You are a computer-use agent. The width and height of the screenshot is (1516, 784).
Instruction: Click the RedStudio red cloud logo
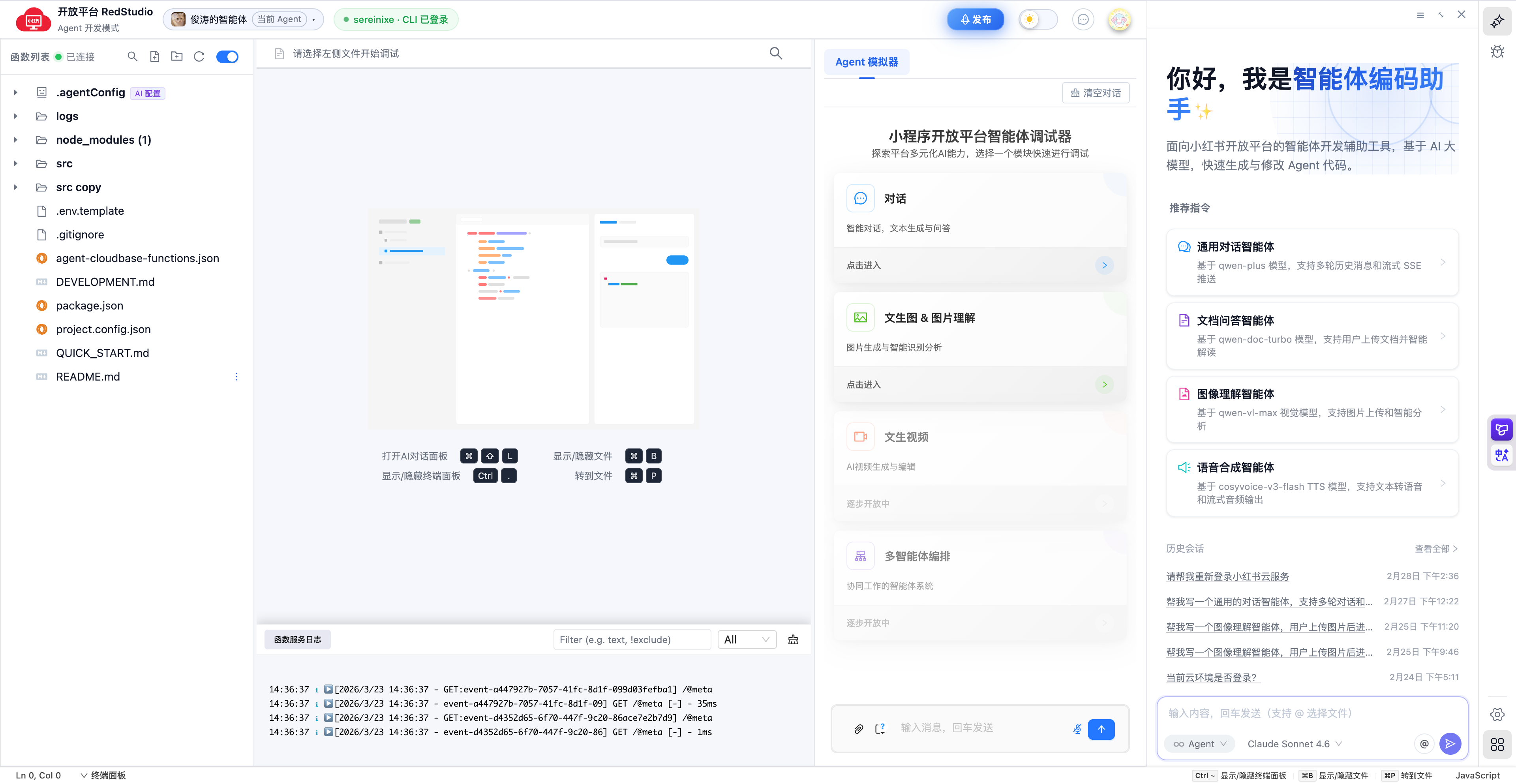point(34,19)
